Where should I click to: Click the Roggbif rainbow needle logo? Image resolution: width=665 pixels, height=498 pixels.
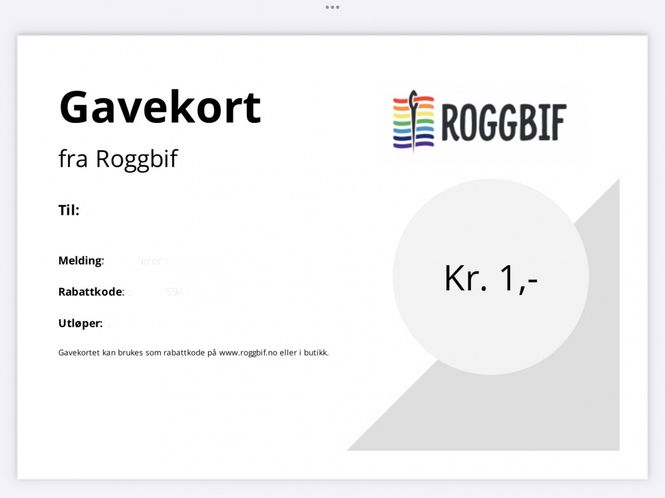click(414, 121)
